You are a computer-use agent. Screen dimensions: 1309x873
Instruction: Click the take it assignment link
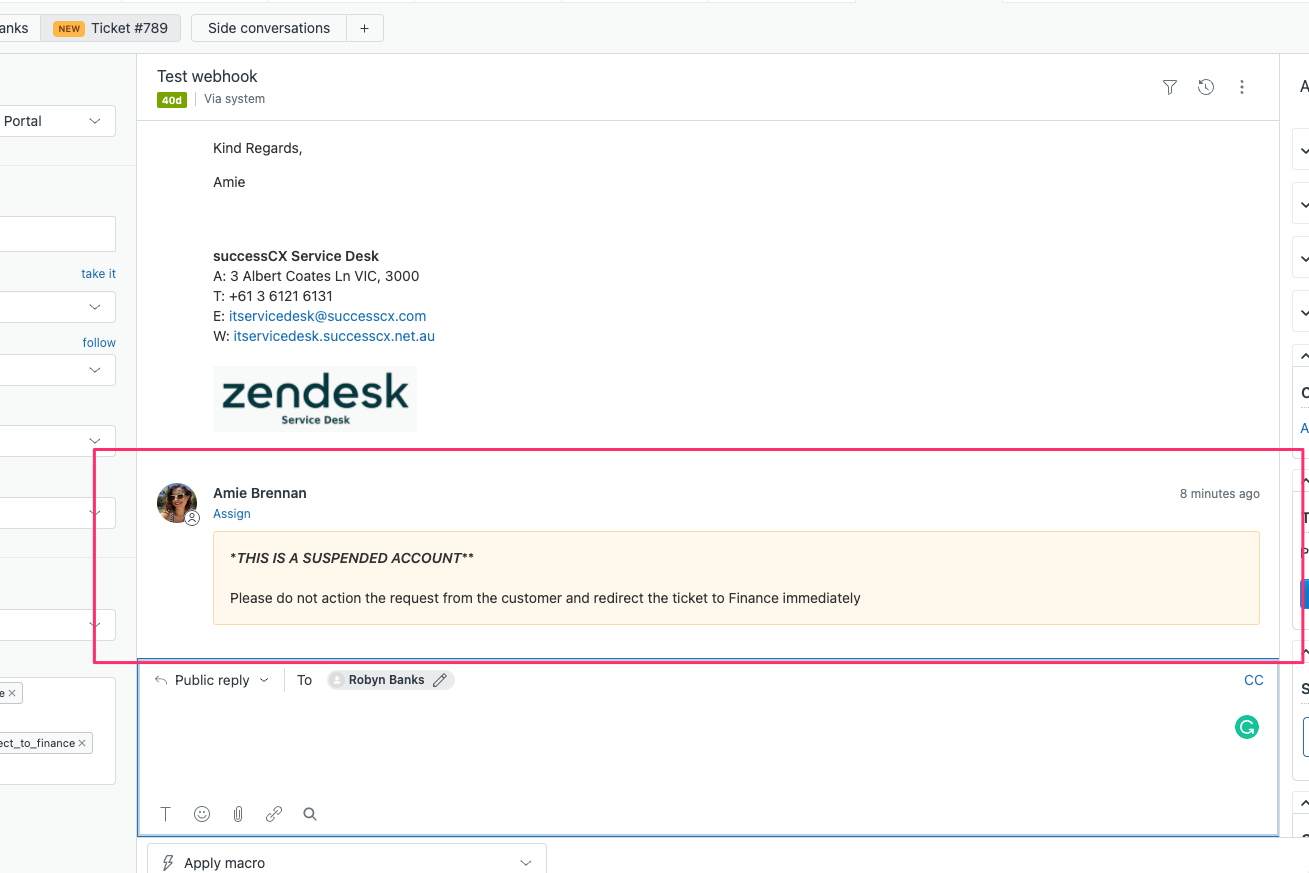[98, 273]
